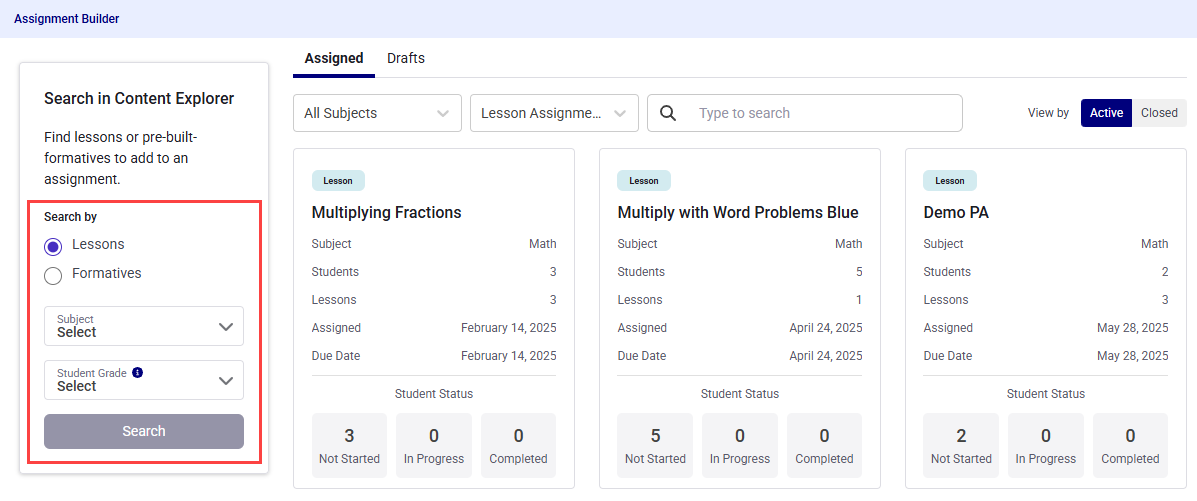Click Completed count on Multiplying Fractions card
The width and height of the screenshot is (1197, 501).
(518, 445)
